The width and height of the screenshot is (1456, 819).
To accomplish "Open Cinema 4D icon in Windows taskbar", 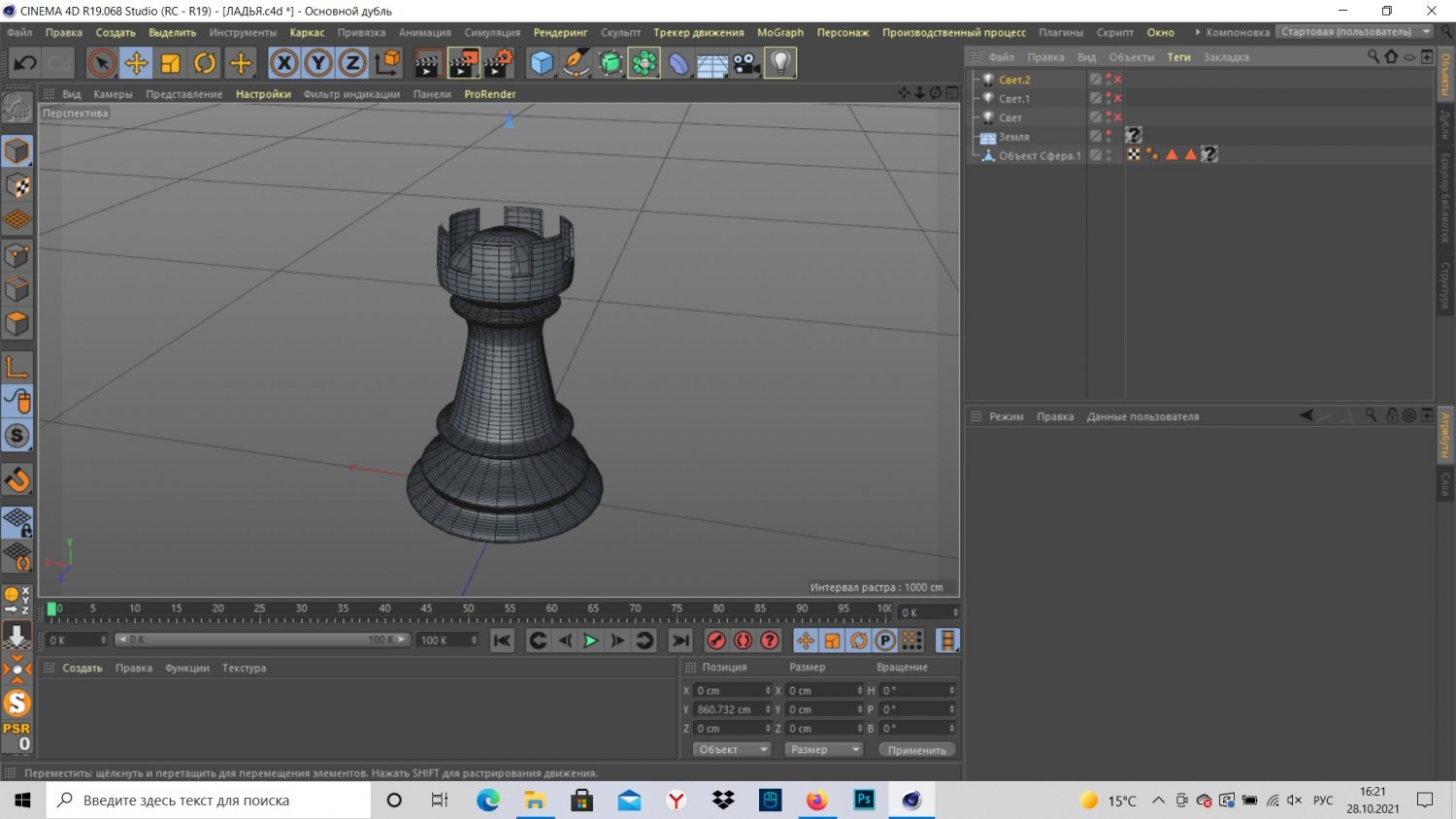I will [911, 801].
